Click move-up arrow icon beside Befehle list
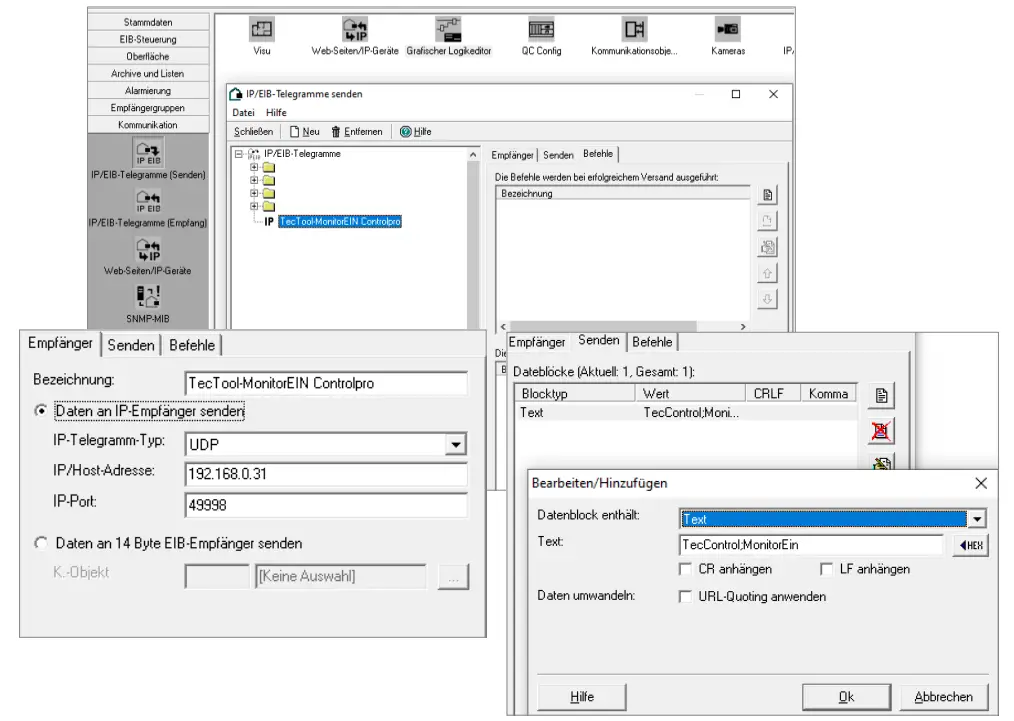1014x721 pixels. 767,273
